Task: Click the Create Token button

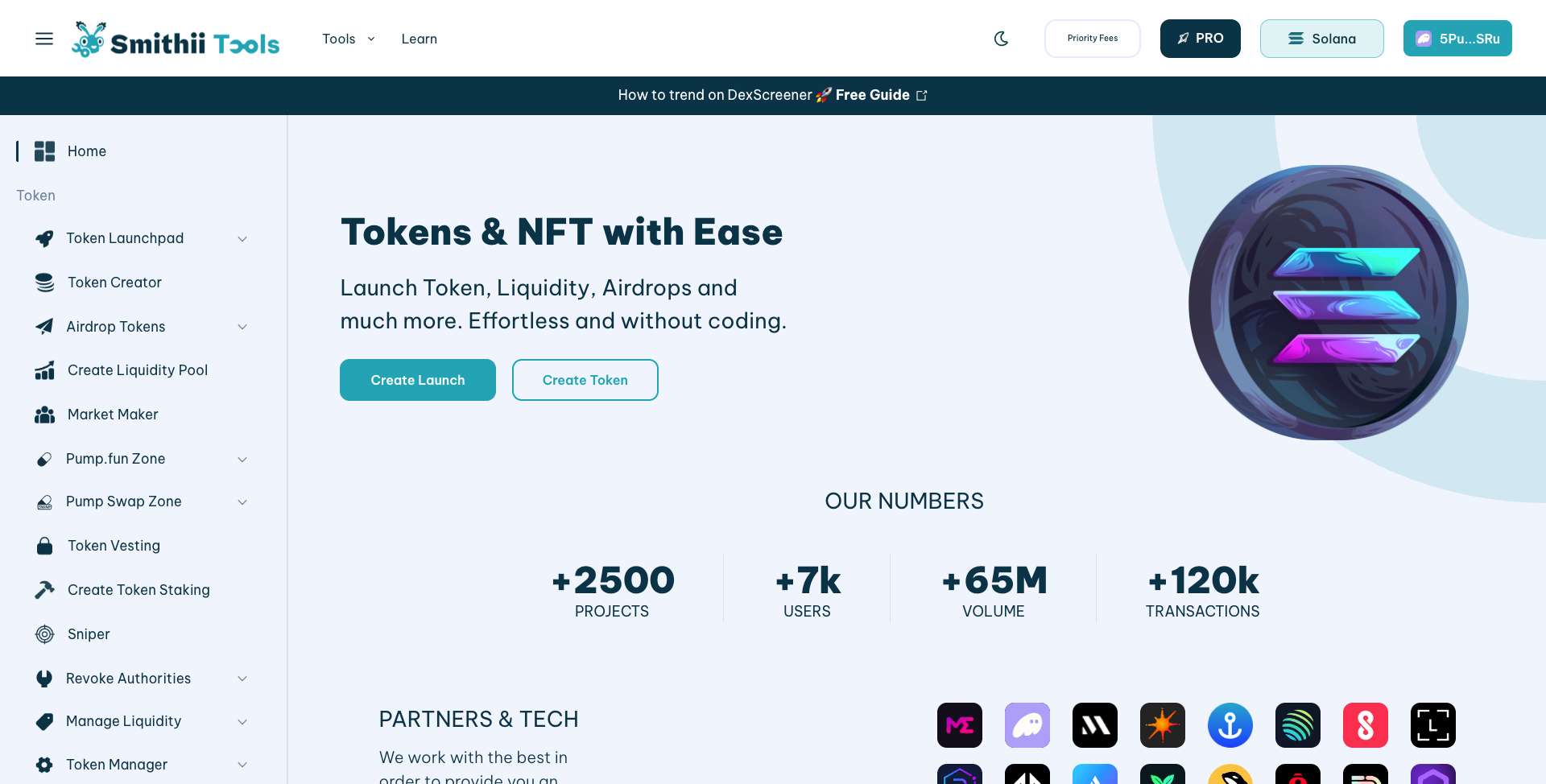Action: (x=585, y=380)
